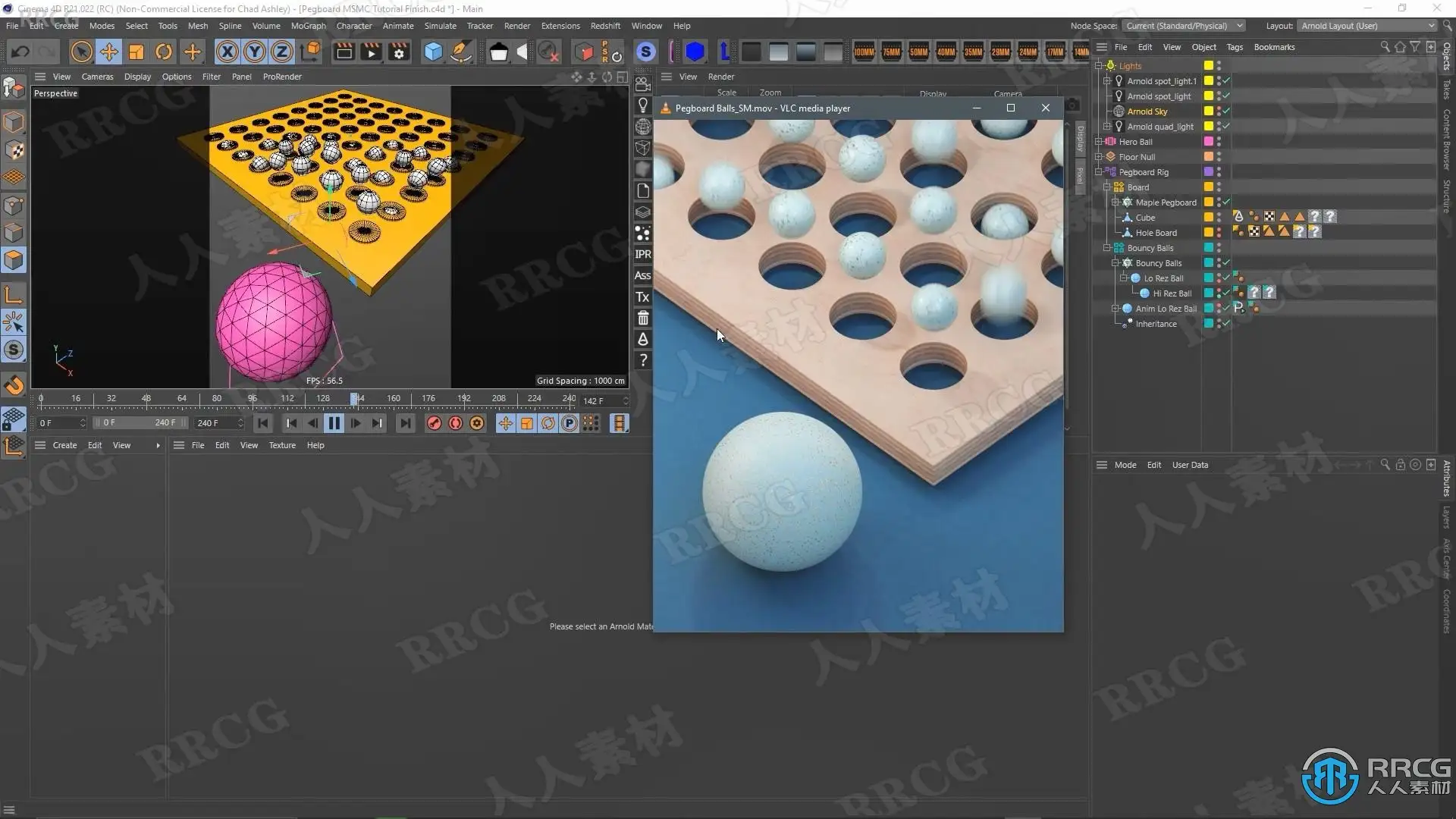
Task: Toggle Hero Ball visibility dots
Action: [1219, 142]
